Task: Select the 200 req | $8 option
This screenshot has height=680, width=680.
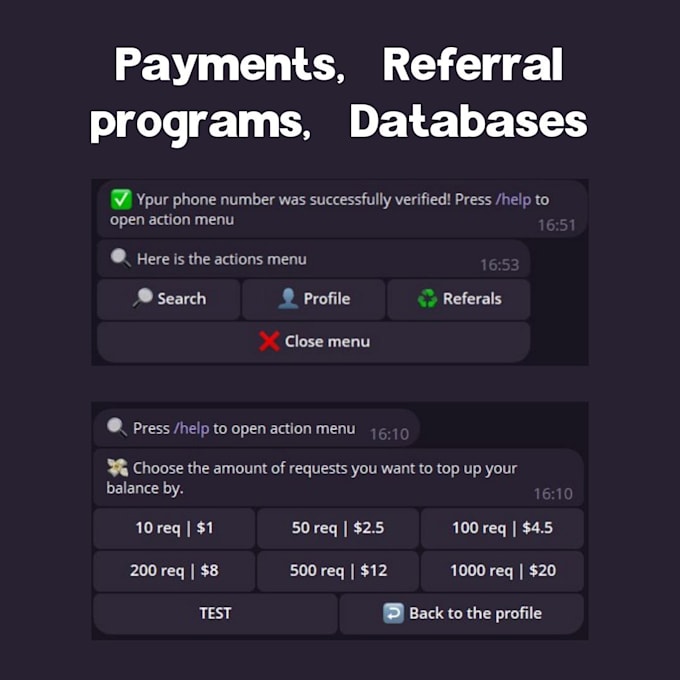Action: (174, 571)
